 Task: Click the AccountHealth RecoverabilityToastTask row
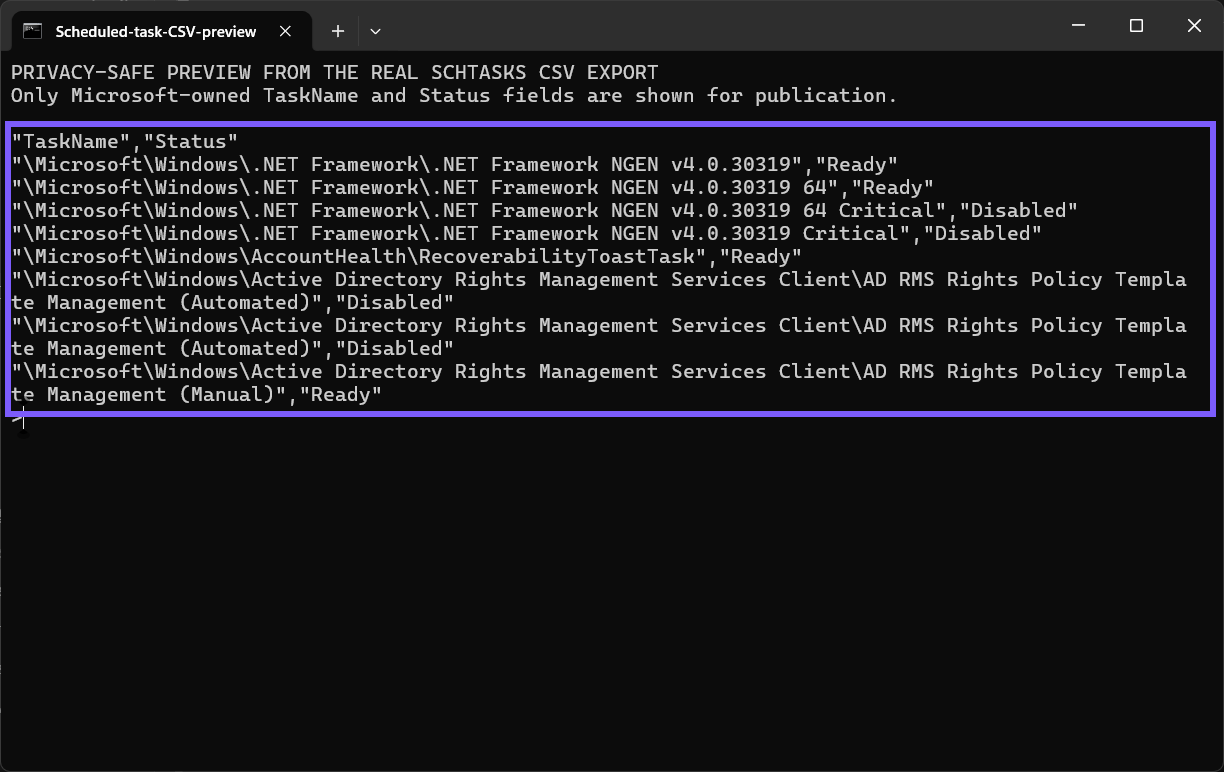click(407, 257)
